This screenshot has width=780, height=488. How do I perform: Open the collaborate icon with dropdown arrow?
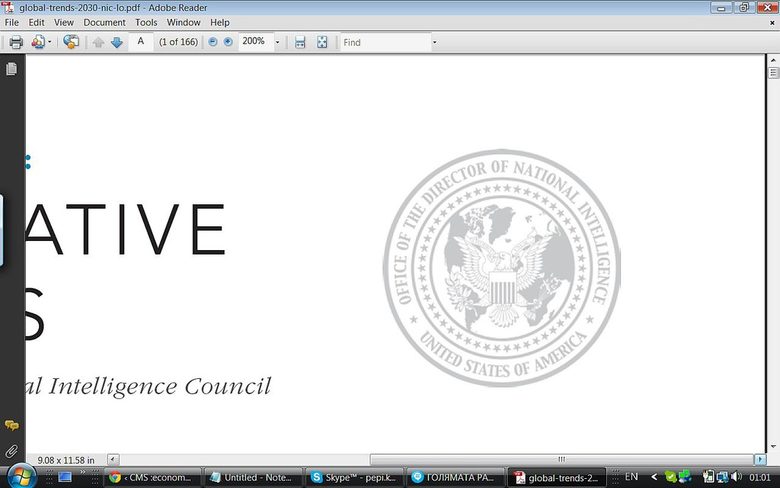click(41, 42)
